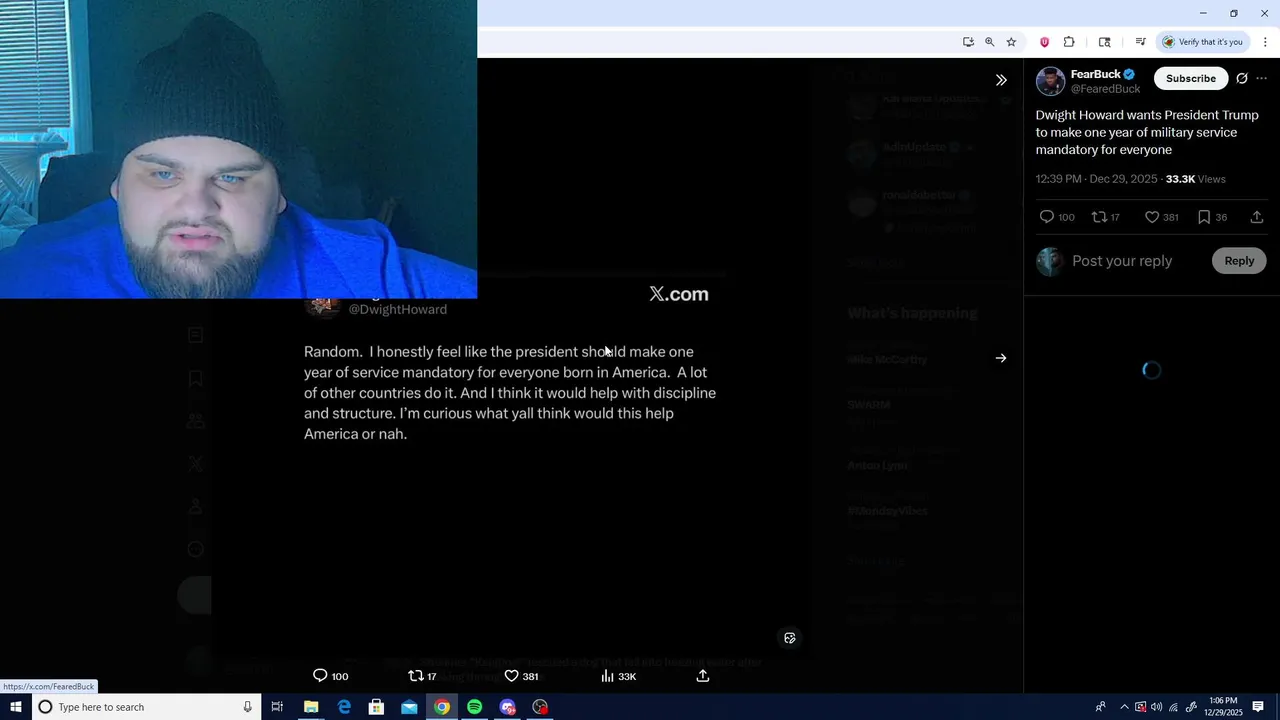The image size is (1280, 720).
Task: Open Windows Start menu
Action: [16, 707]
